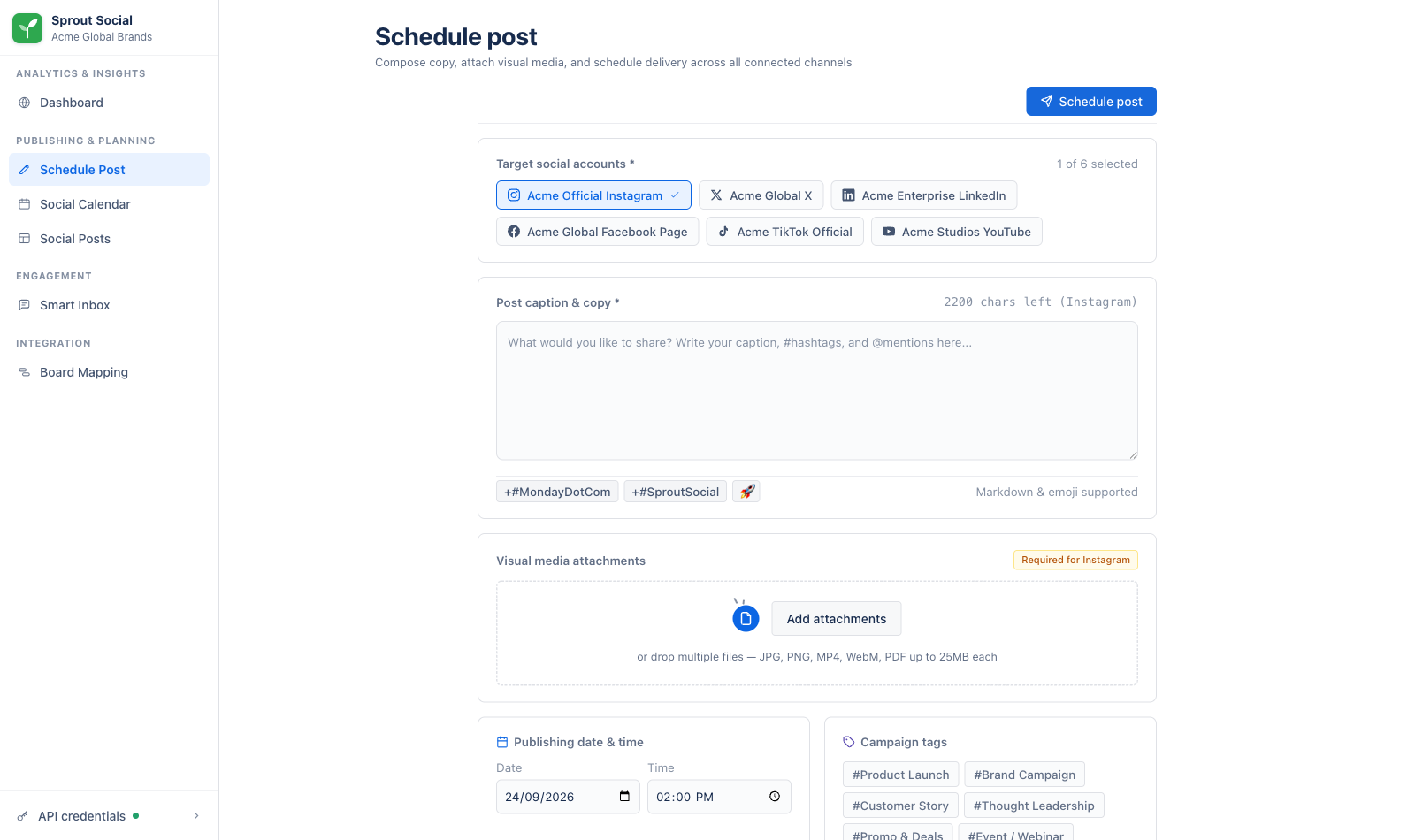Open the Smart Inbox

point(109,305)
